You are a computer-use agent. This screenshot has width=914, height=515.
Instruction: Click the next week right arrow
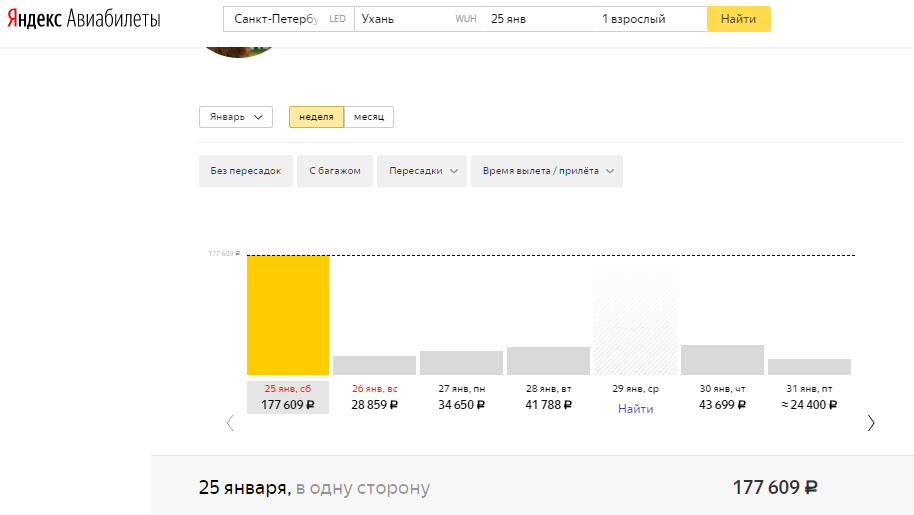870,423
